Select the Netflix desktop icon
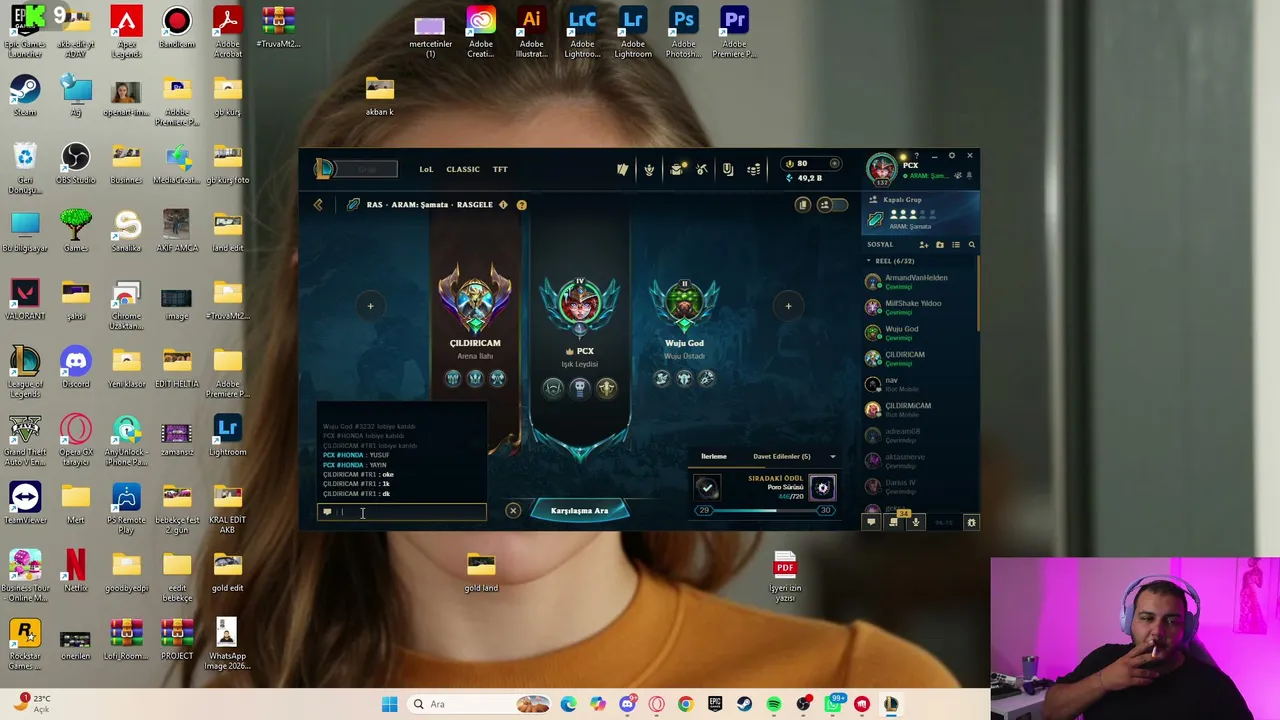Image resolution: width=1280 pixels, height=720 pixels. point(76,572)
